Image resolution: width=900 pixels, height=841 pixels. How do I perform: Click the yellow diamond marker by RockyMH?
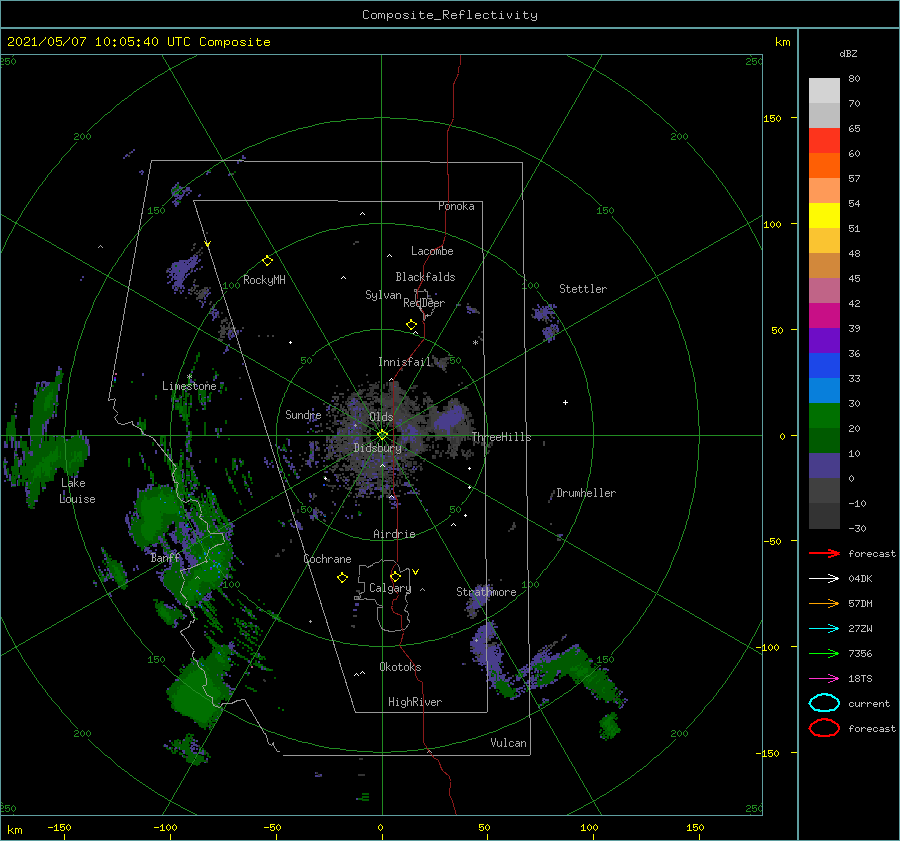pos(267,261)
